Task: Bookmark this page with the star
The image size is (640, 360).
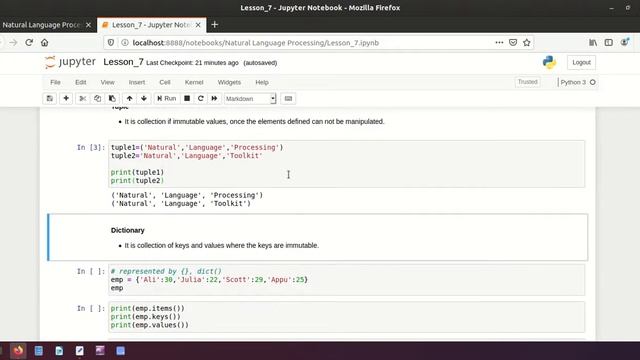Action: coord(527,42)
